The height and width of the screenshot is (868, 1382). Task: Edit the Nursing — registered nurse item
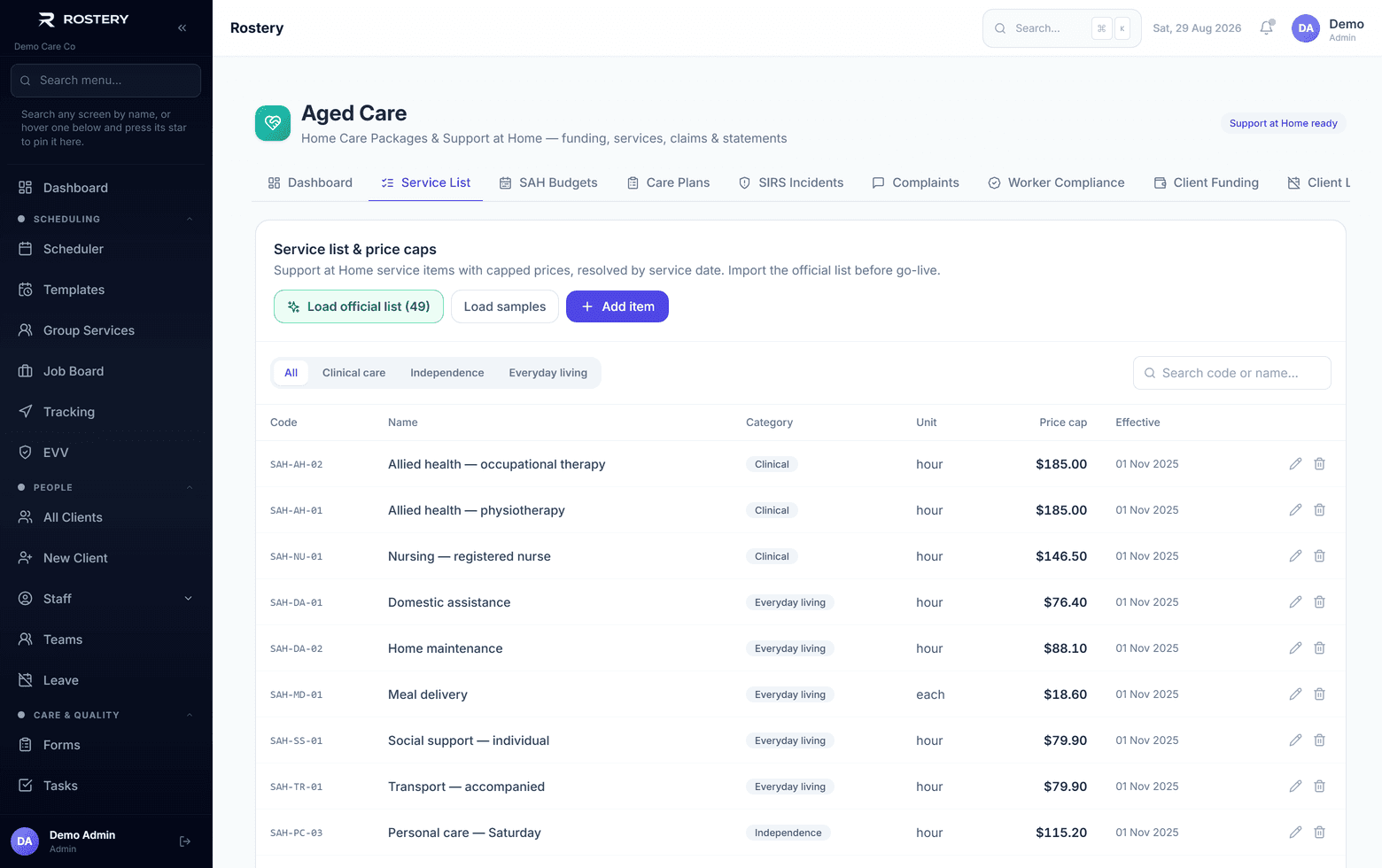click(x=1295, y=556)
